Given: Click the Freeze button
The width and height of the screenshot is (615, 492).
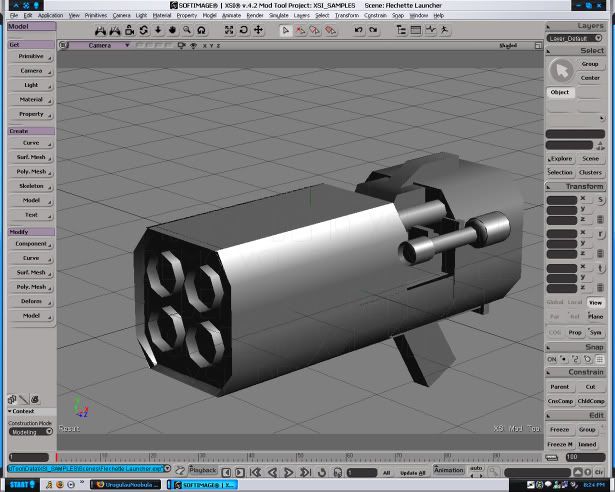Looking at the screenshot, I should coord(560,430).
